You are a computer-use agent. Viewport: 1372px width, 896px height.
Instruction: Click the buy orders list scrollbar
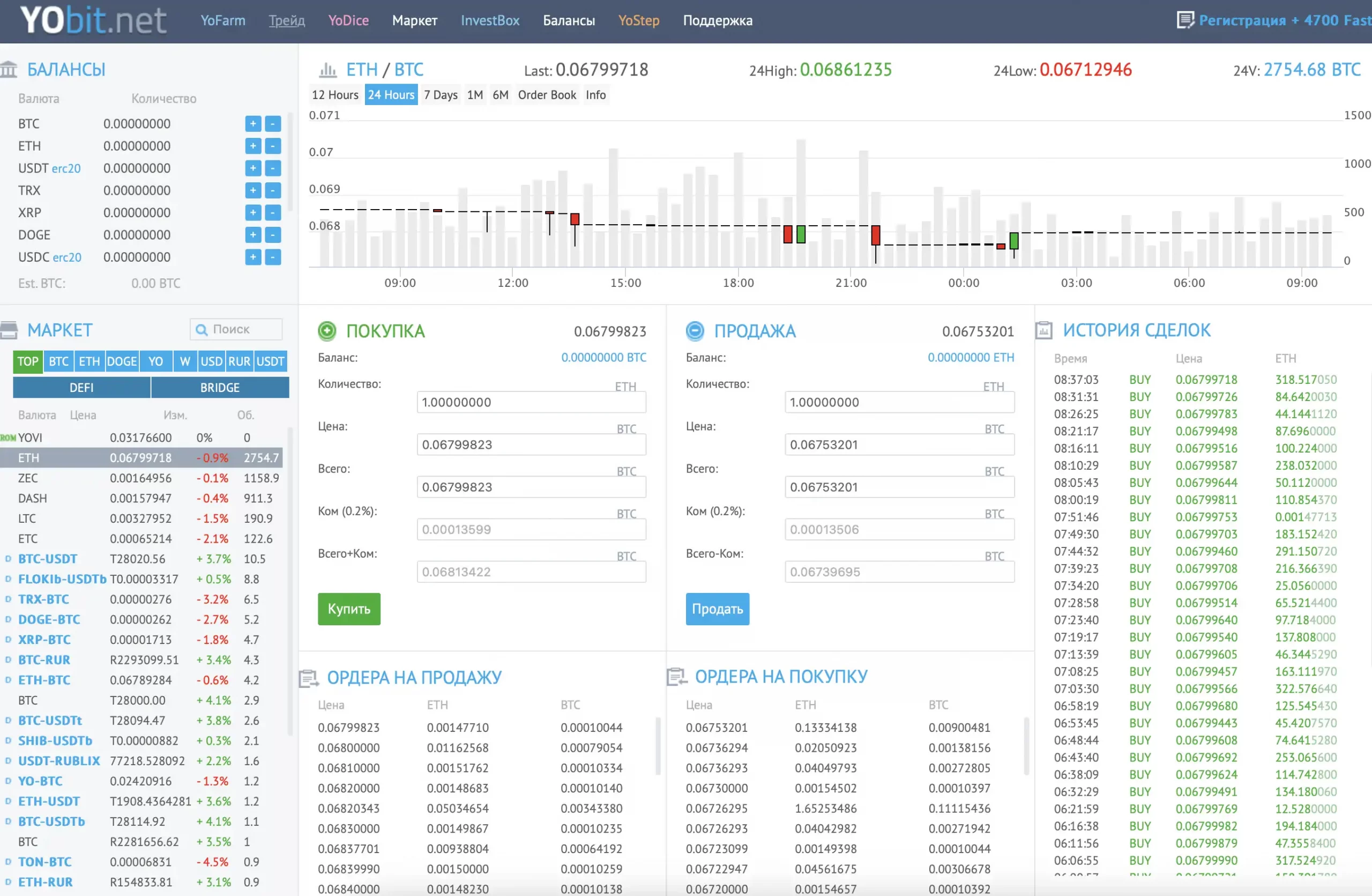(x=1026, y=745)
